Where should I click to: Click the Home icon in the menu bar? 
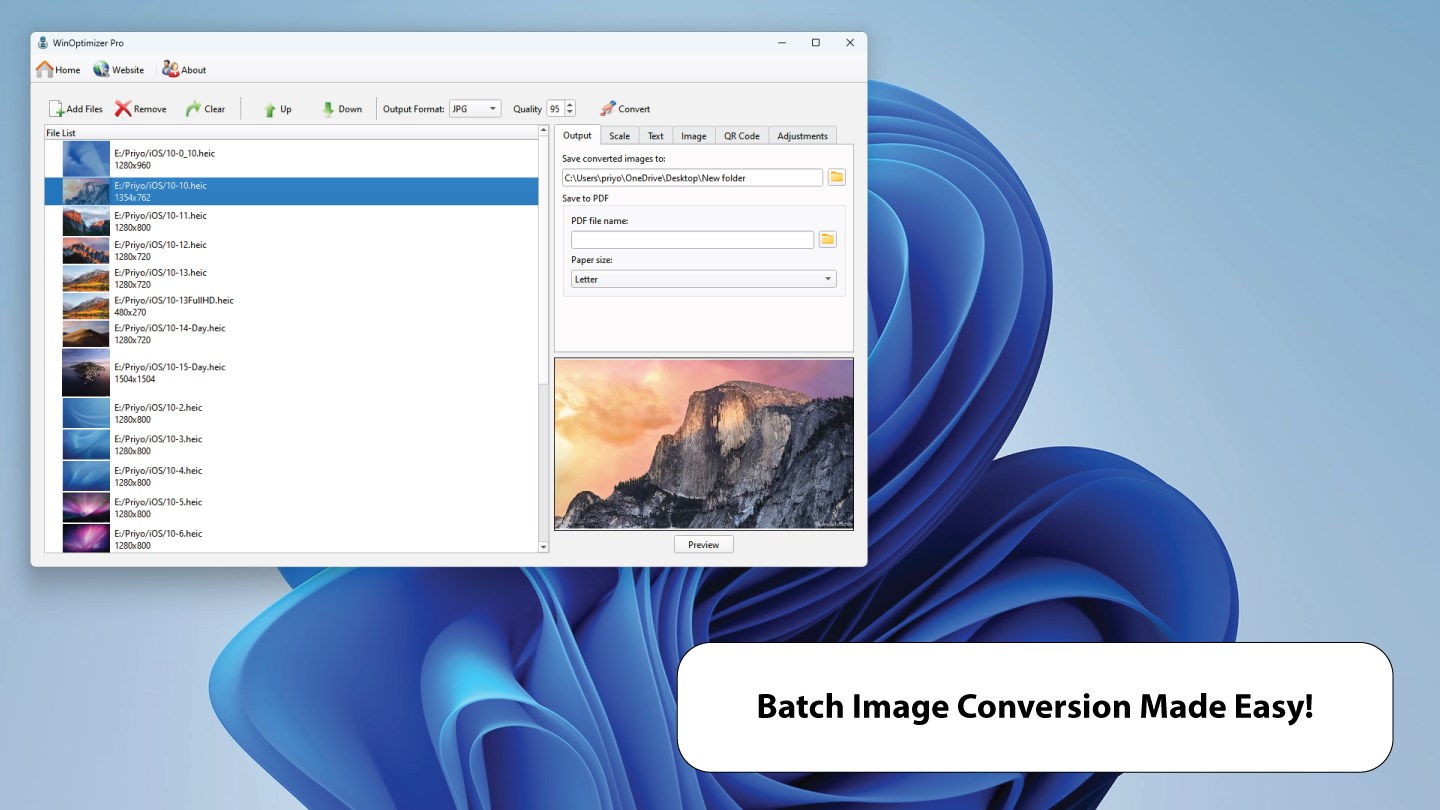pyautogui.click(x=45, y=70)
